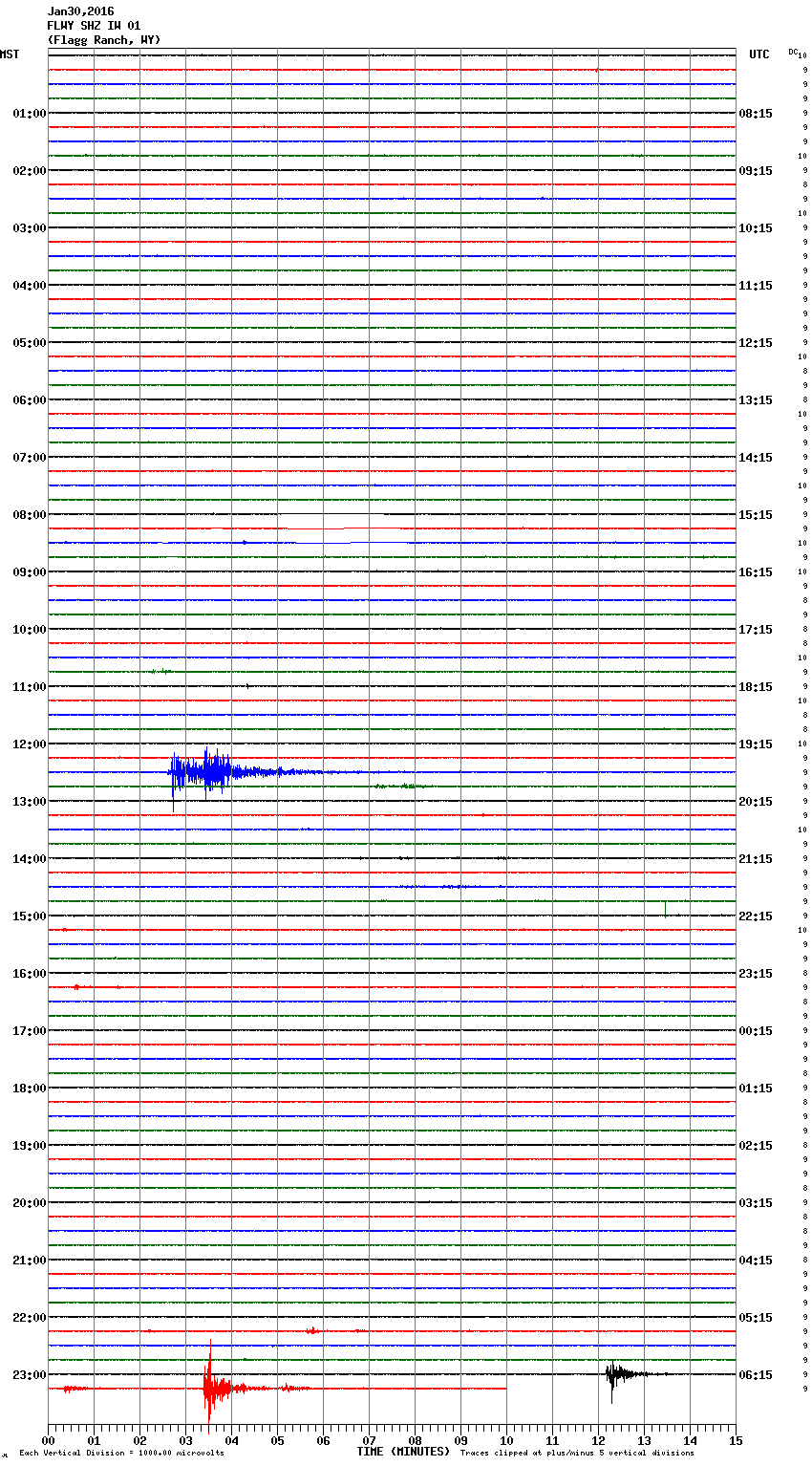Click the 17:15 UTC time label
Image resolution: width=812 pixels, height=1466 pixels.
click(x=756, y=630)
